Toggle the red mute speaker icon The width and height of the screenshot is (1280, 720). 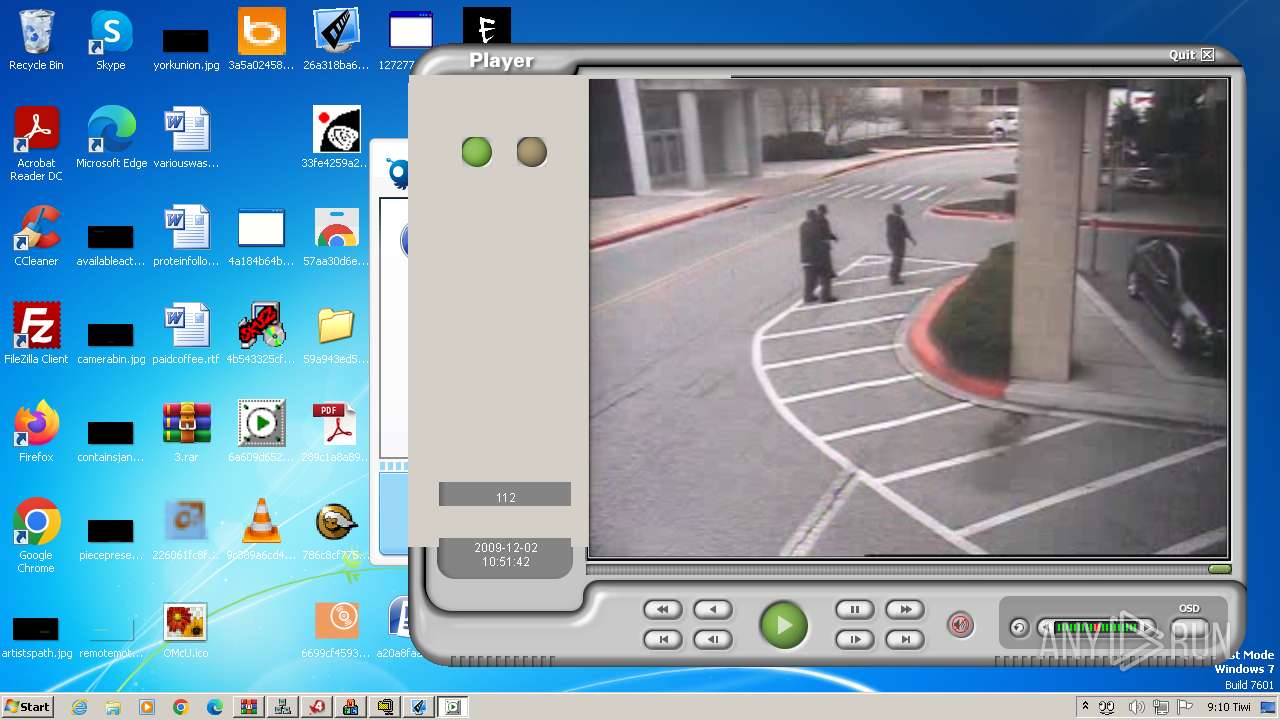coord(960,626)
